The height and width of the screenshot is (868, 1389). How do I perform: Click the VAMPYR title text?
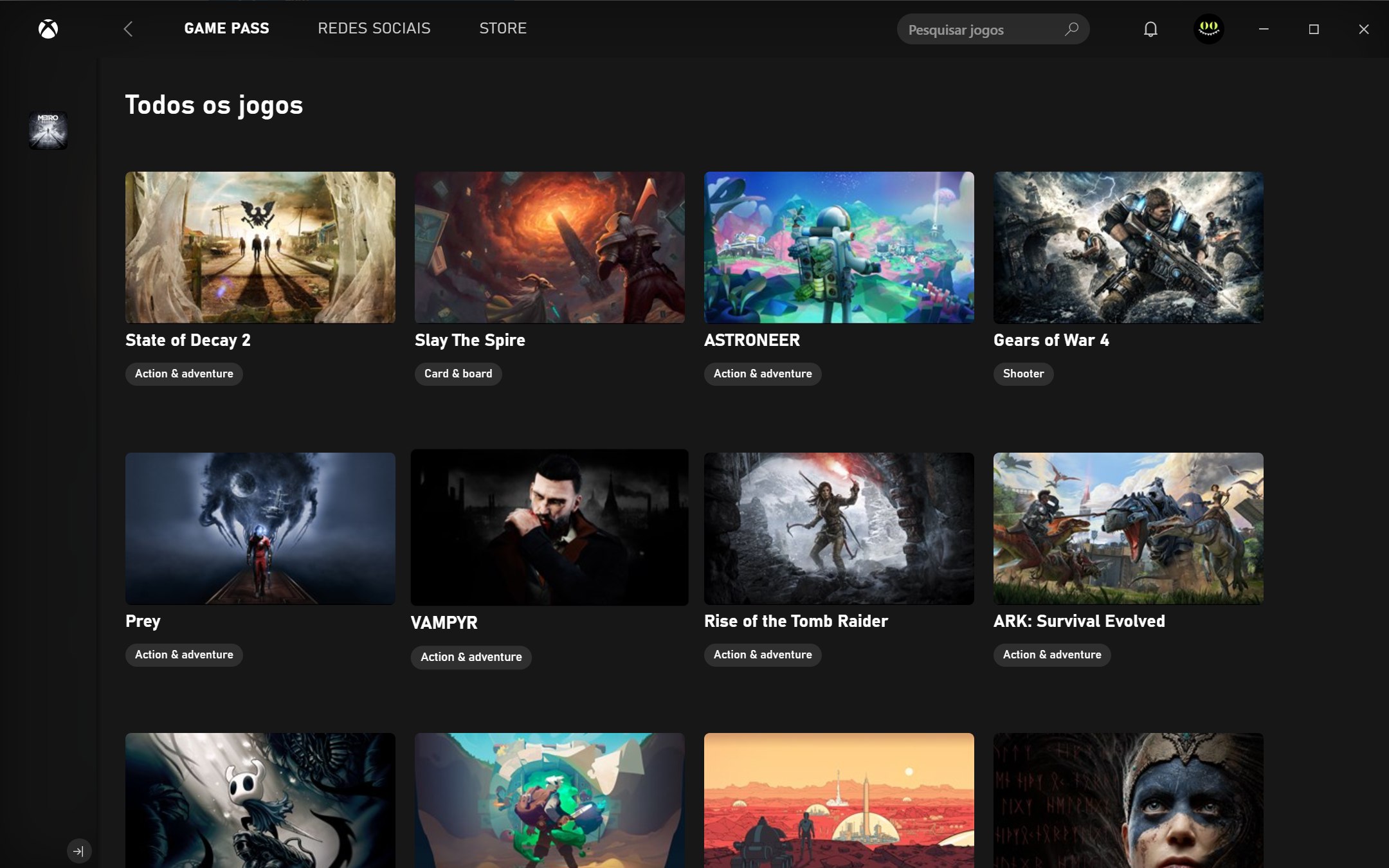click(x=444, y=622)
